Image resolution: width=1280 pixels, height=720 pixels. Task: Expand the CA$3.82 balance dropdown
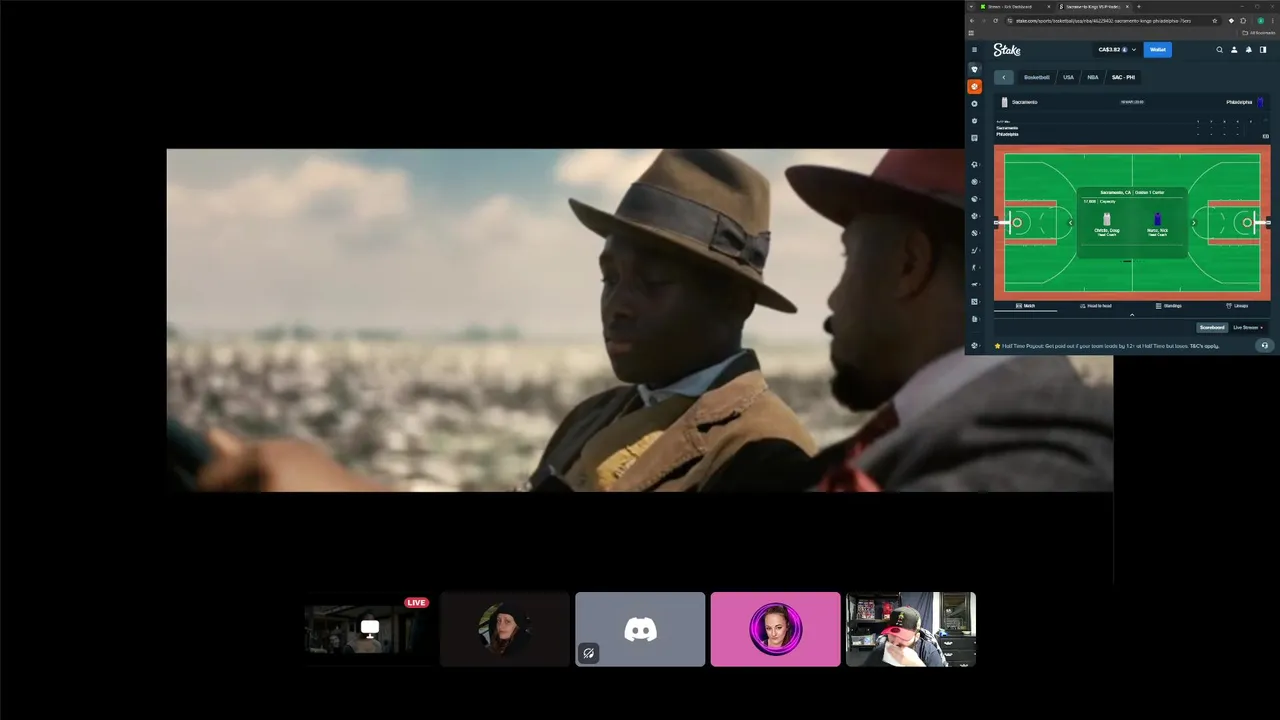[x=1134, y=50]
